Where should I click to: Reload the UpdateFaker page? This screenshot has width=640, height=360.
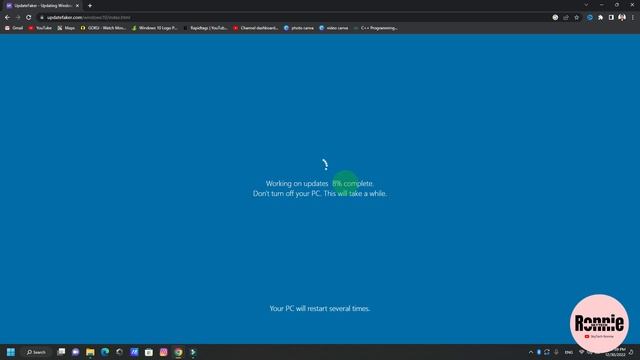[29, 18]
